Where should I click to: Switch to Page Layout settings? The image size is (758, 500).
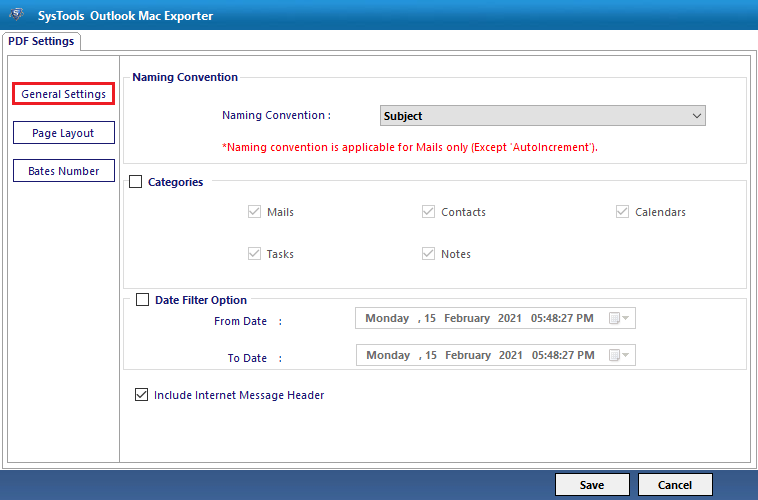(x=63, y=132)
